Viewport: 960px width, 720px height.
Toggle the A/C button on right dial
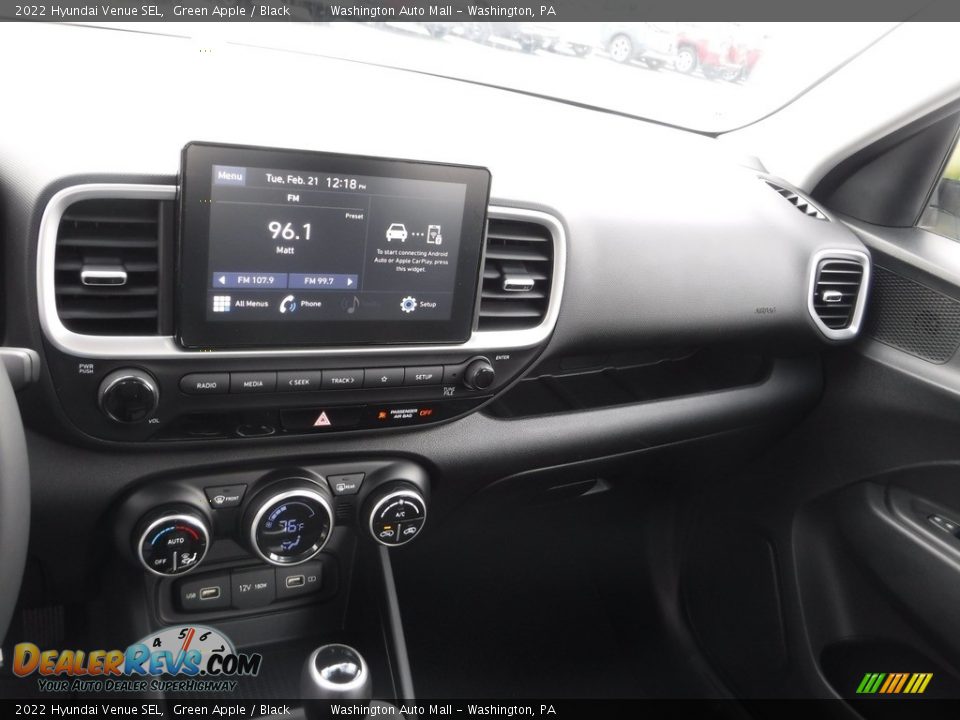tap(400, 516)
